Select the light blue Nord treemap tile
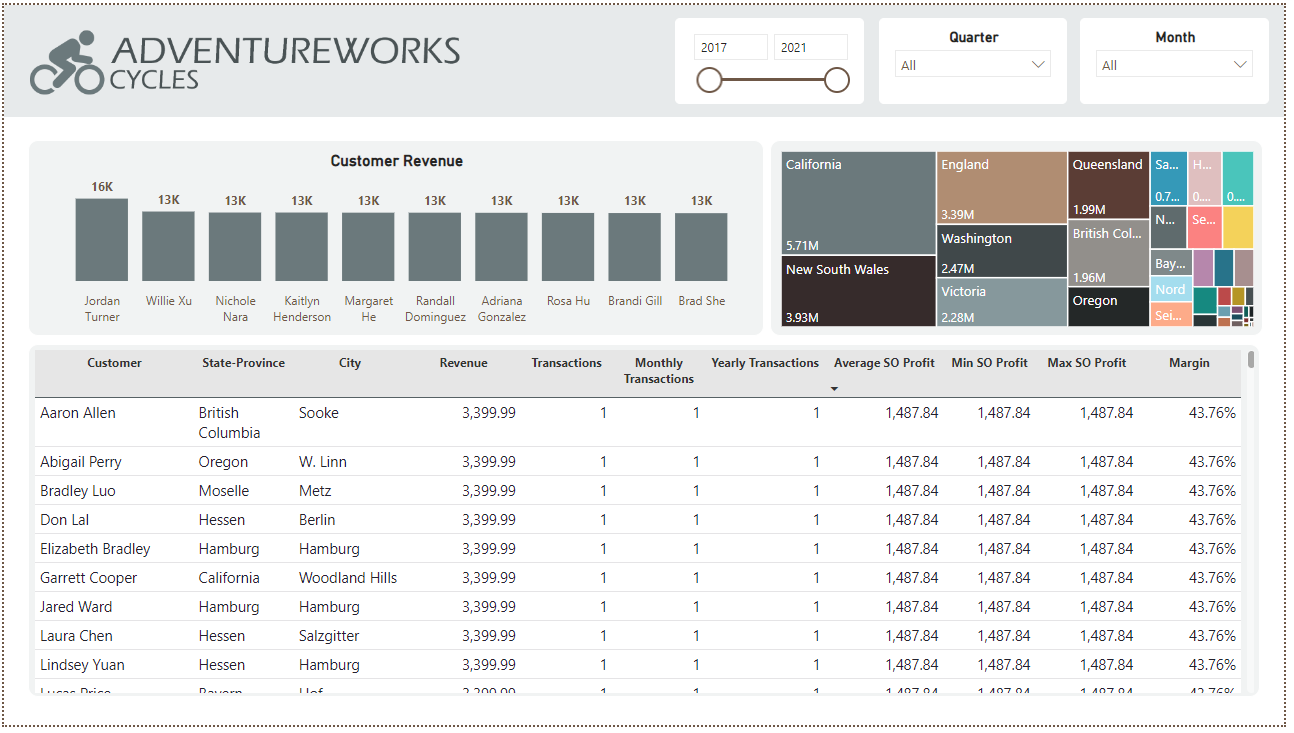Screen dimensions: 1294x733 [1170, 289]
